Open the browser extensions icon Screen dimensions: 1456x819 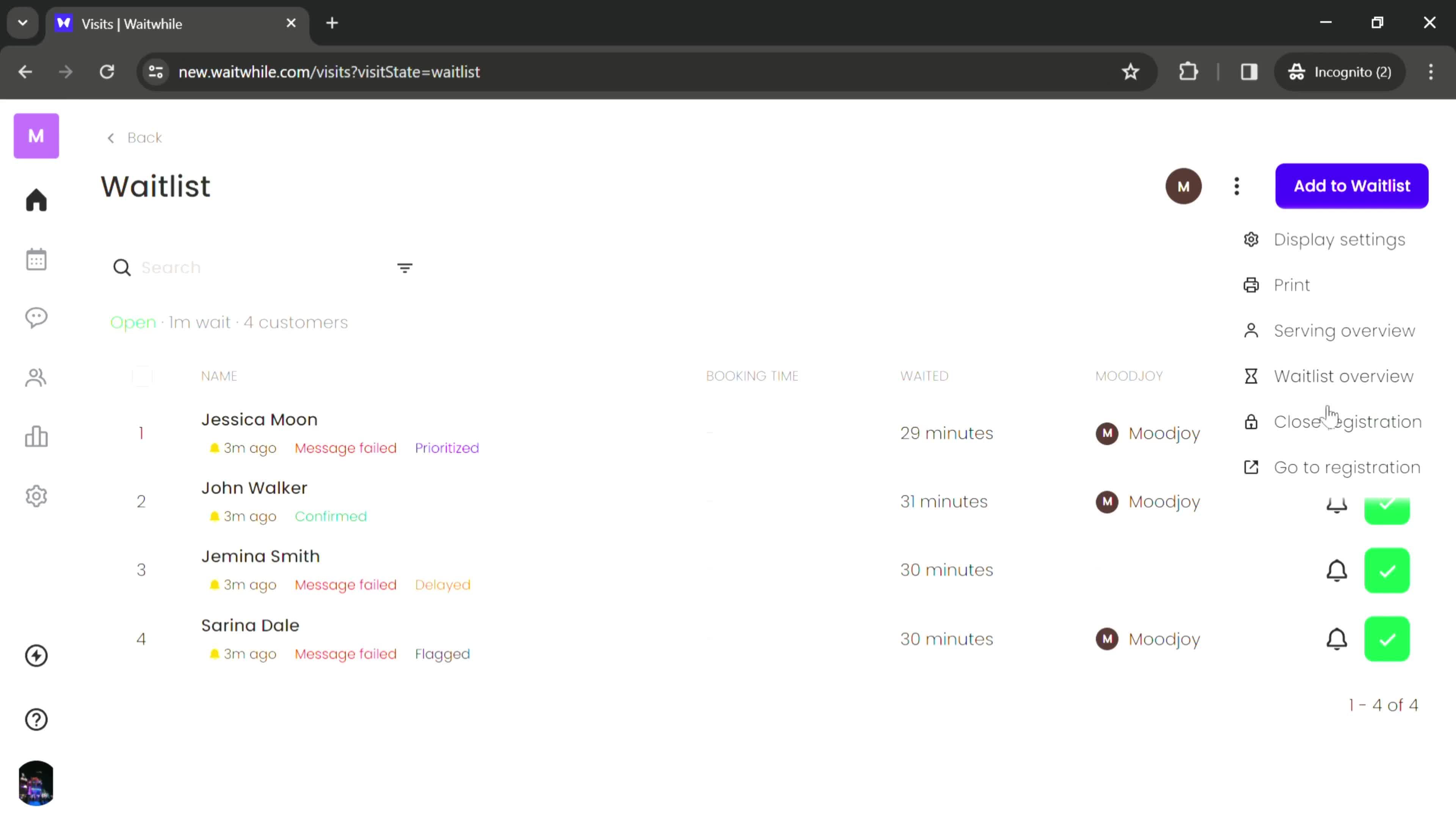click(1189, 72)
